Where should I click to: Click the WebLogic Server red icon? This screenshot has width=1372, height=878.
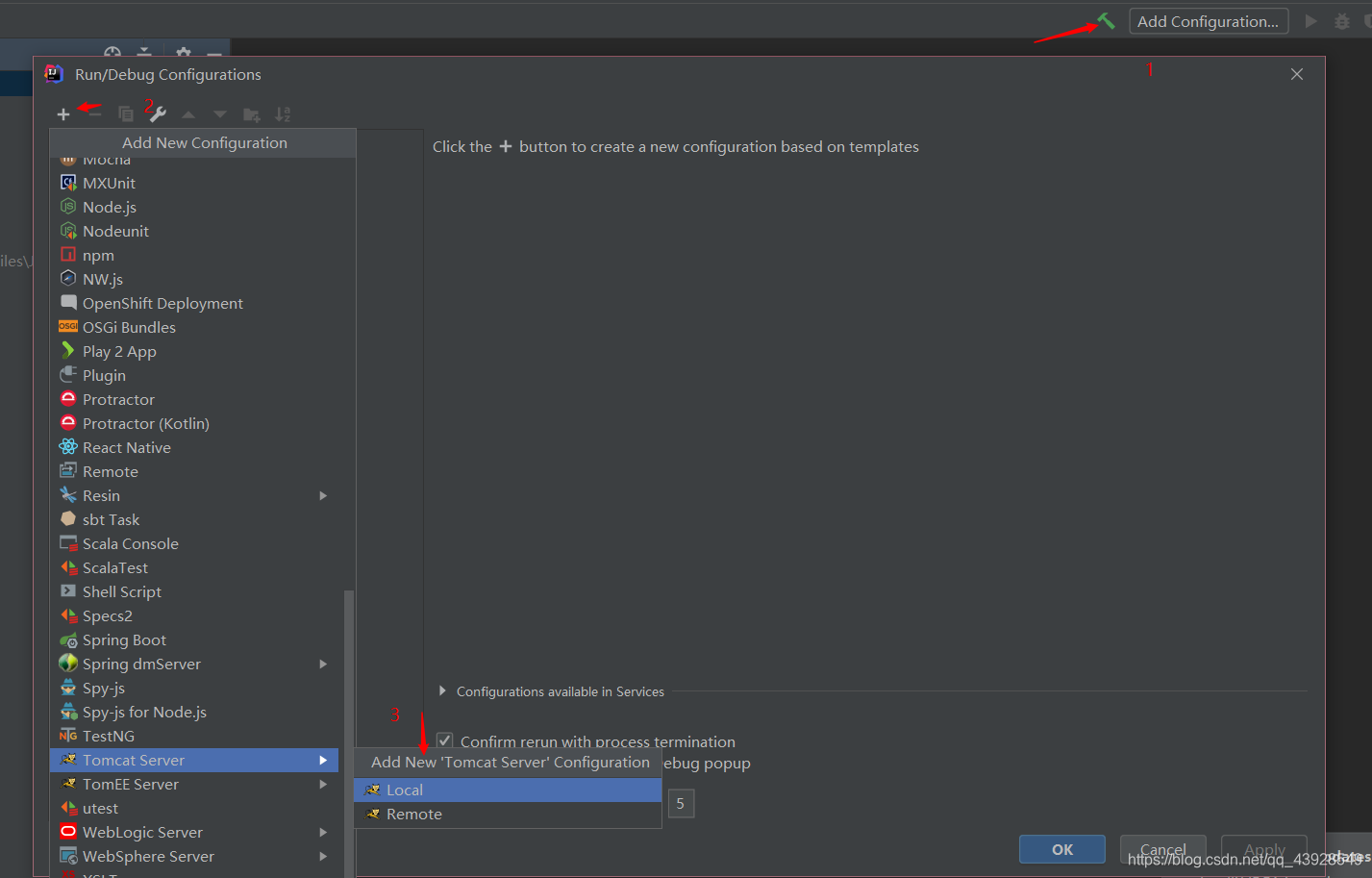pos(68,832)
